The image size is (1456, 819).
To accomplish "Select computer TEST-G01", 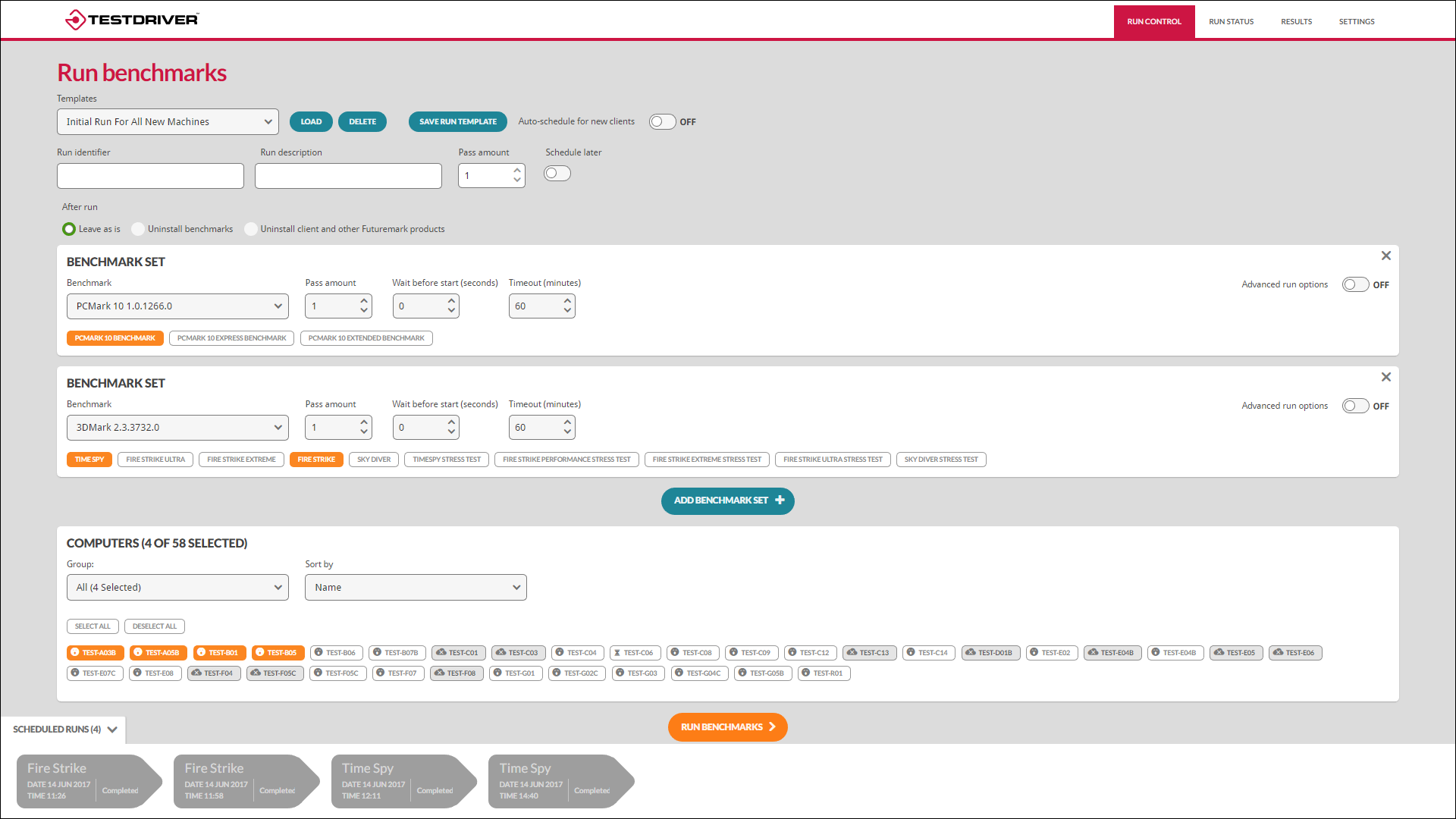I will pyautogui.click(x=516, y=673).
